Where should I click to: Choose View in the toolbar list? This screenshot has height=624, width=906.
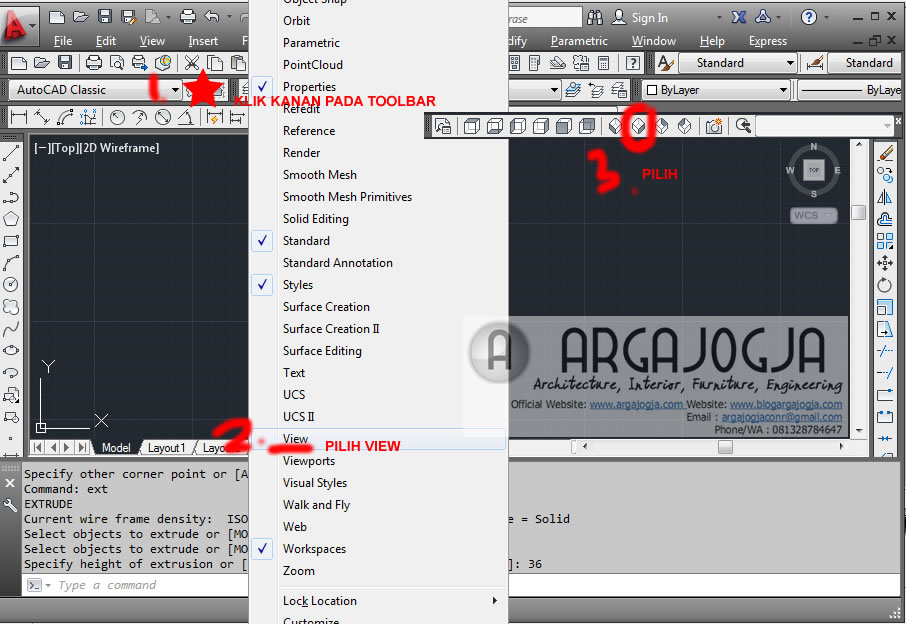(378, 439)
